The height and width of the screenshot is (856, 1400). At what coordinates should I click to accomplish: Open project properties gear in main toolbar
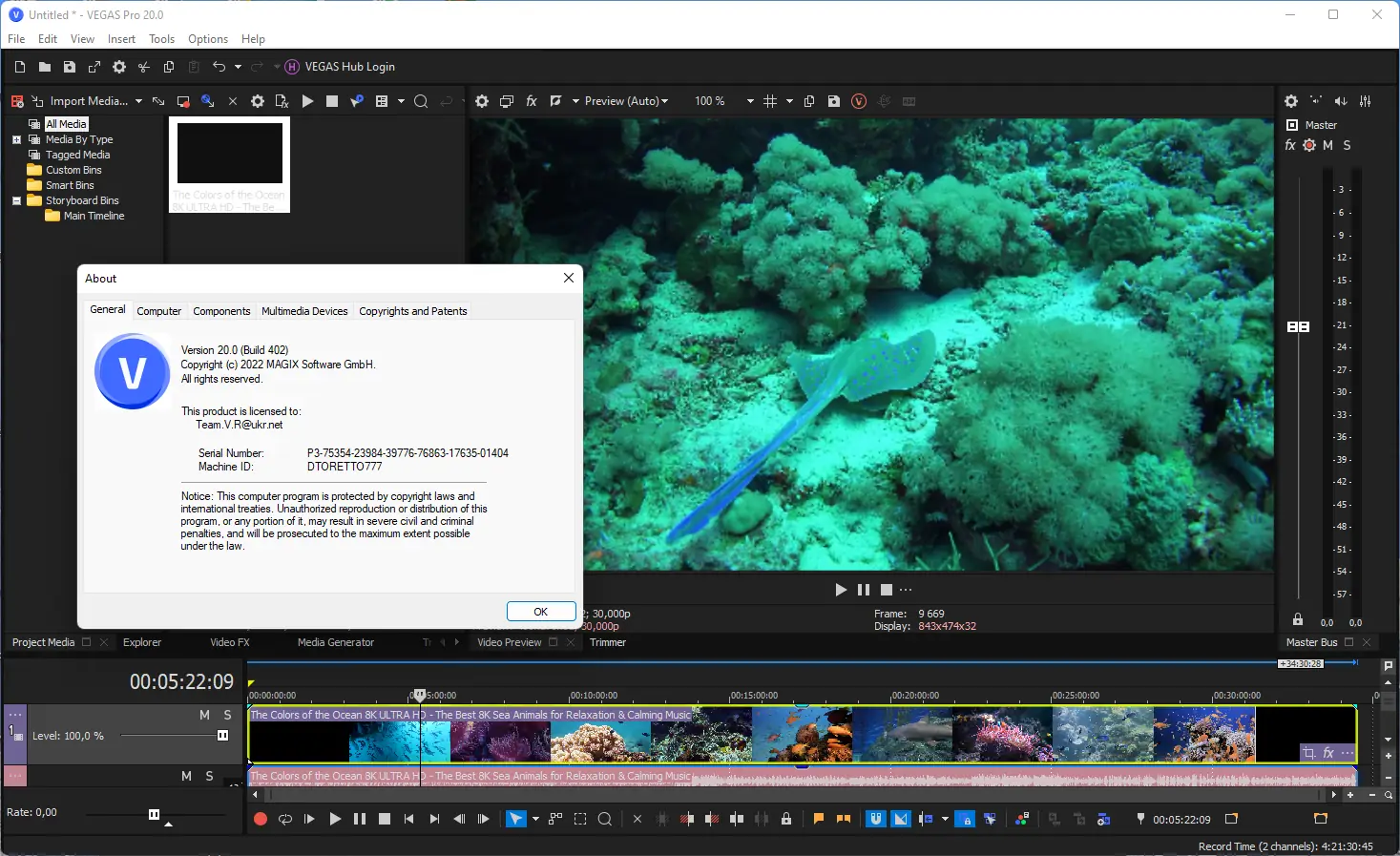[119, 67]
